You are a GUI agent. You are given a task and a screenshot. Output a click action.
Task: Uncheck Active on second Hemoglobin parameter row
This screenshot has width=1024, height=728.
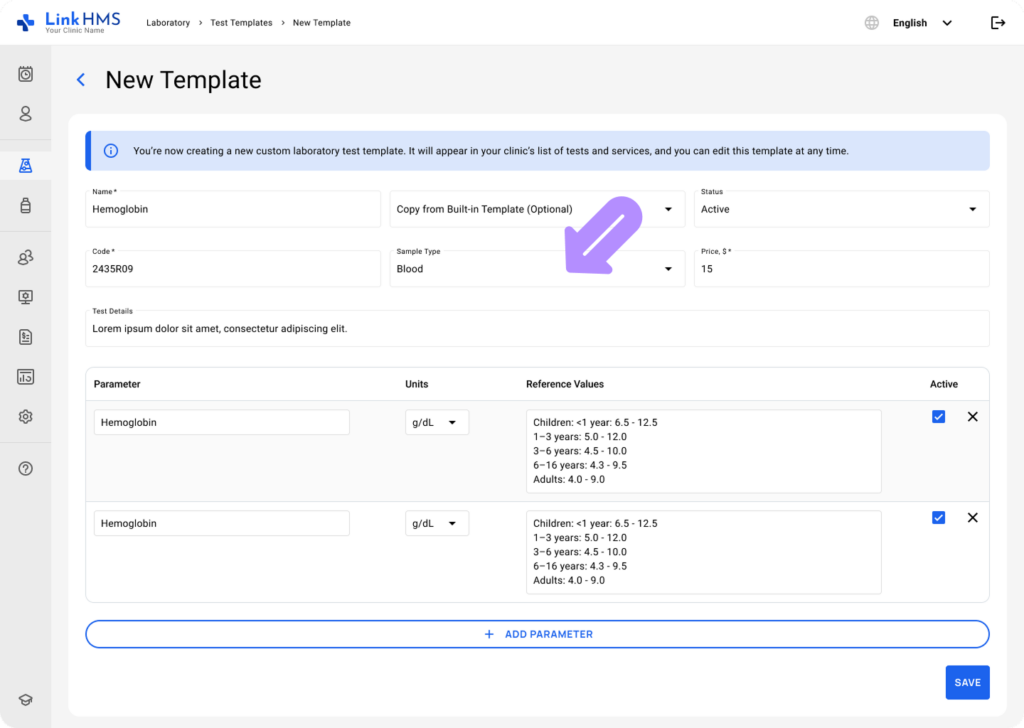pyautogui.click(x=938, y=517)
